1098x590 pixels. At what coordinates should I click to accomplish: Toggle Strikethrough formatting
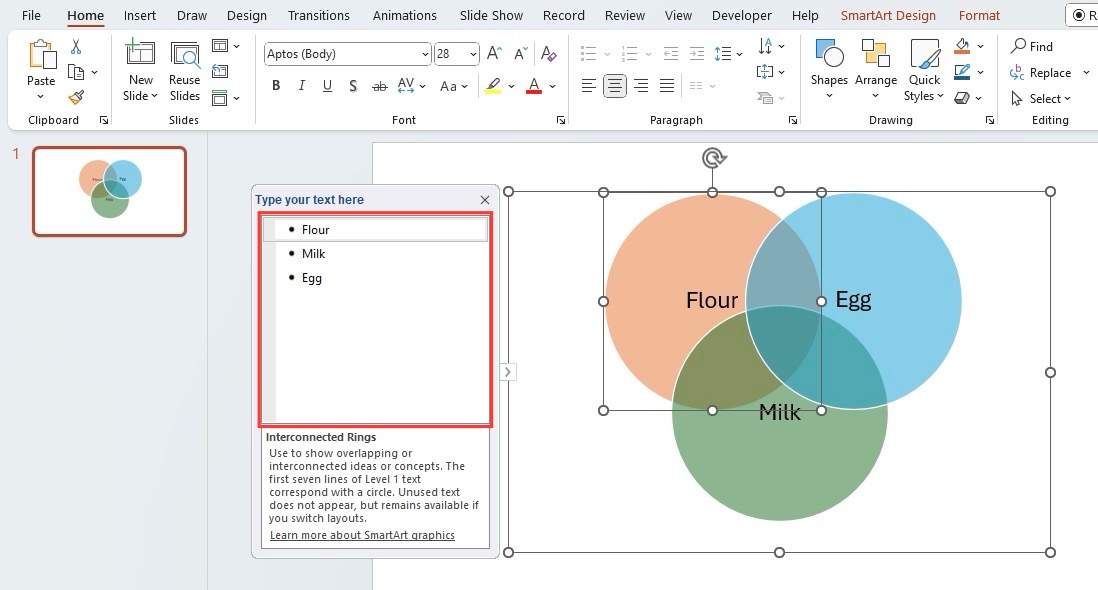tap(380, 86)
